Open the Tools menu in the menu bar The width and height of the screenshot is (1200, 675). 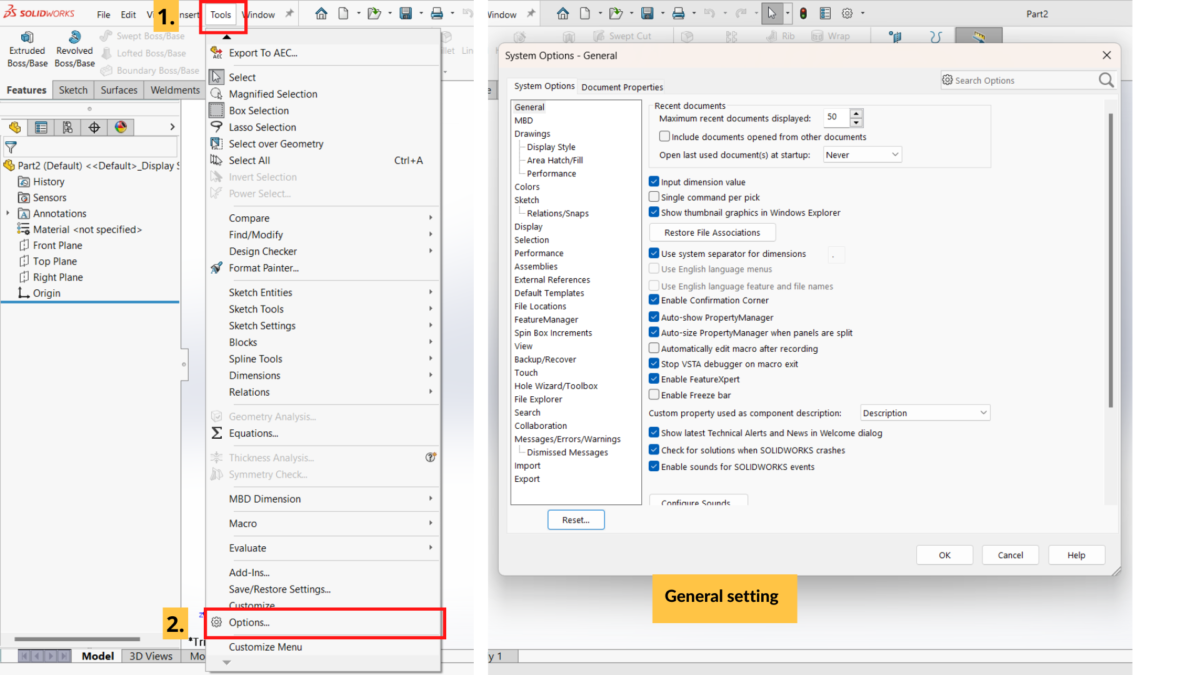click(221, 15)
